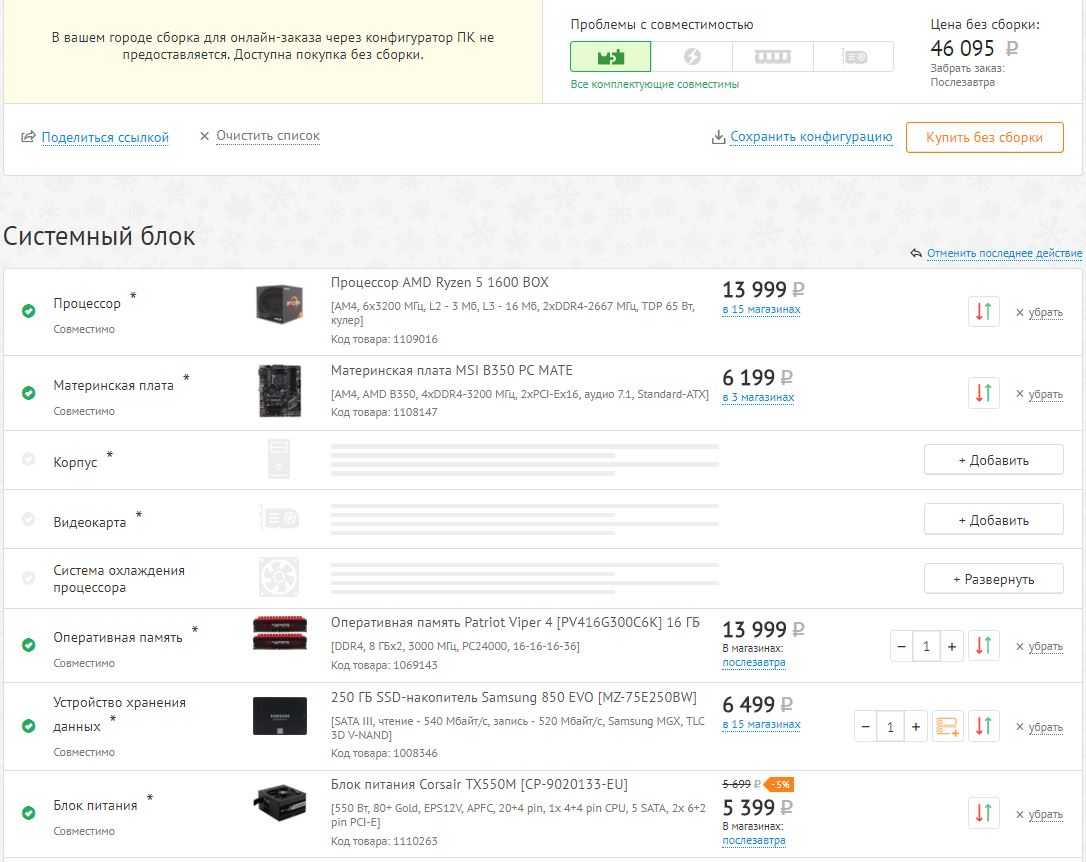Click the RAM quantity input field
Viewport: 1086px width, 862px height.
click(x=927, y=647)
